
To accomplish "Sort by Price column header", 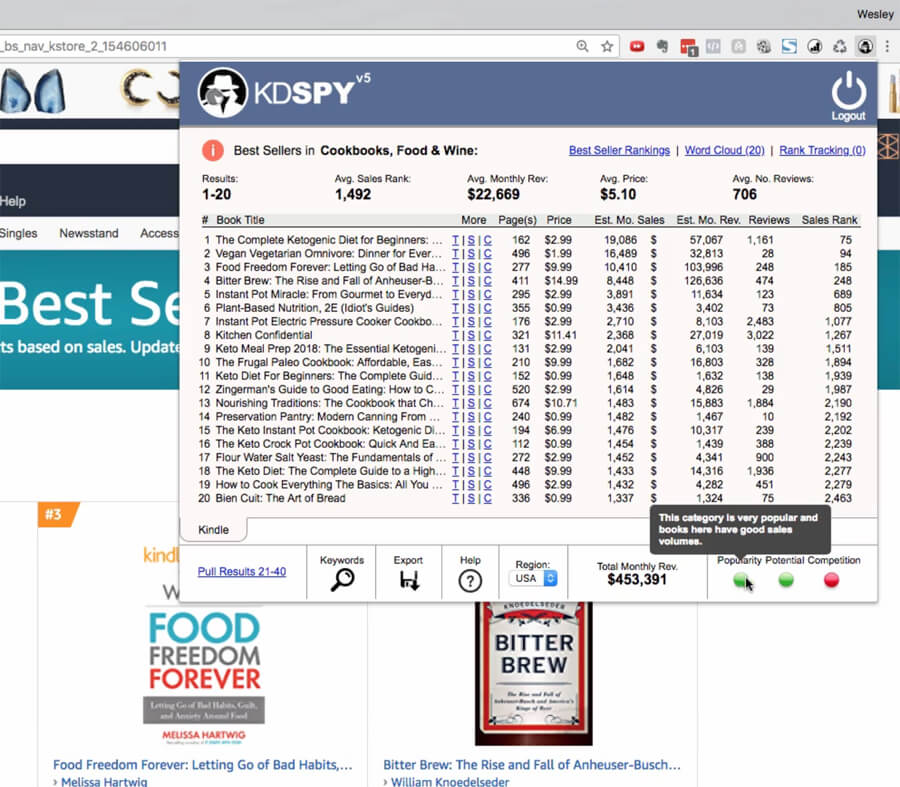I will tap(558, 220).
